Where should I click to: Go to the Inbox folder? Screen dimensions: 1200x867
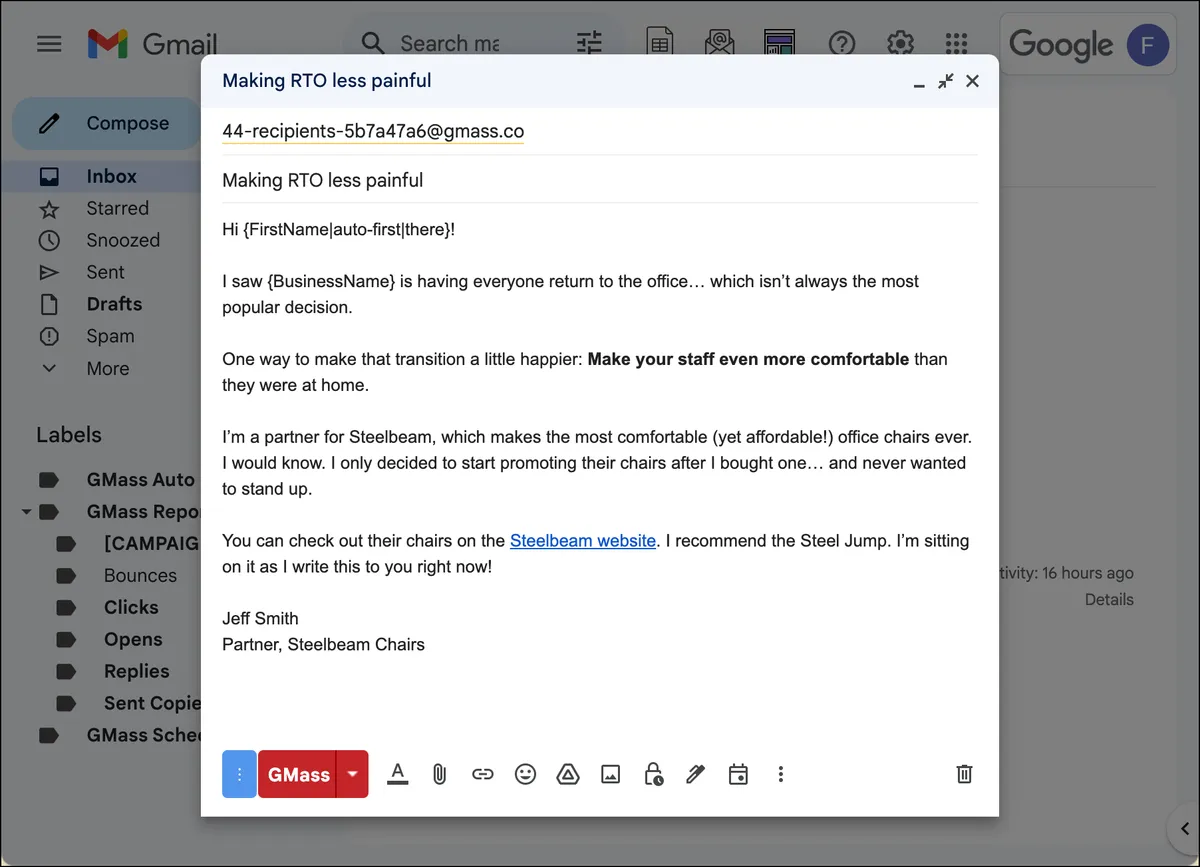(x=111, y=176)
